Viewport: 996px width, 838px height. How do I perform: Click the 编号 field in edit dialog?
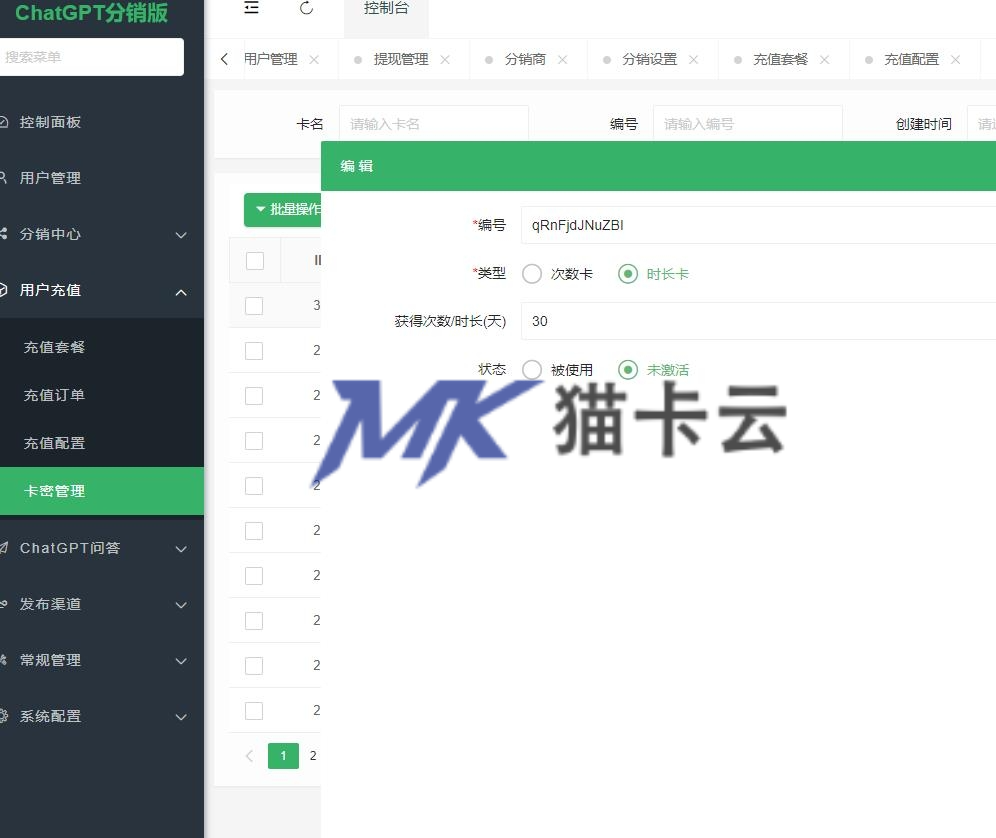point(758,225)
